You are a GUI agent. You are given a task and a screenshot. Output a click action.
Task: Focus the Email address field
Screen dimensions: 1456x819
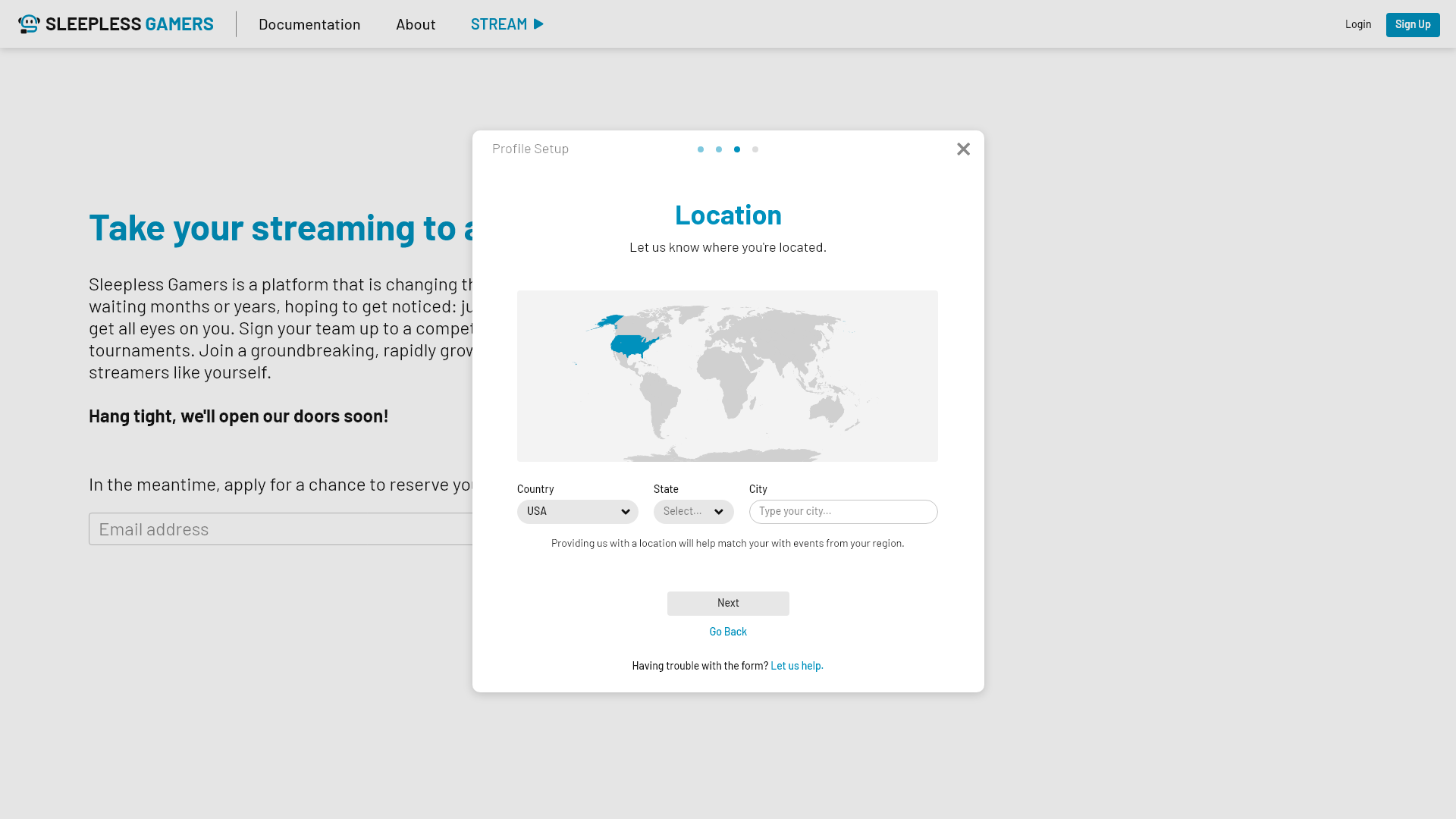[281, 529]
